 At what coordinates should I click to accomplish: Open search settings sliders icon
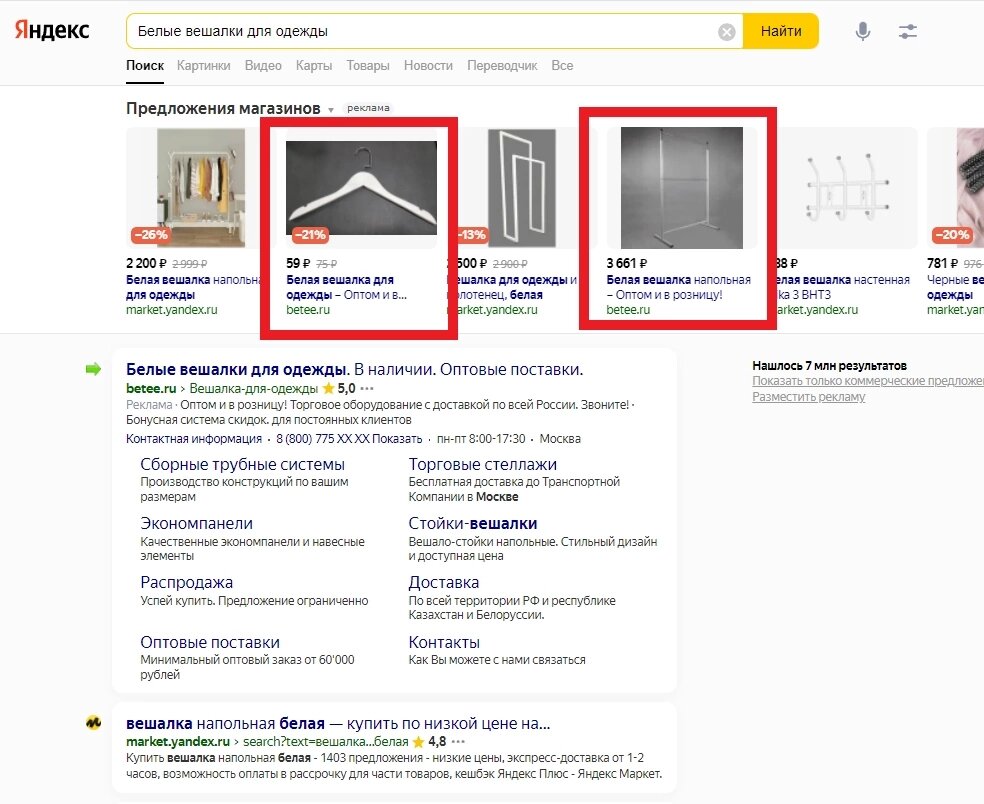(907, 31)
